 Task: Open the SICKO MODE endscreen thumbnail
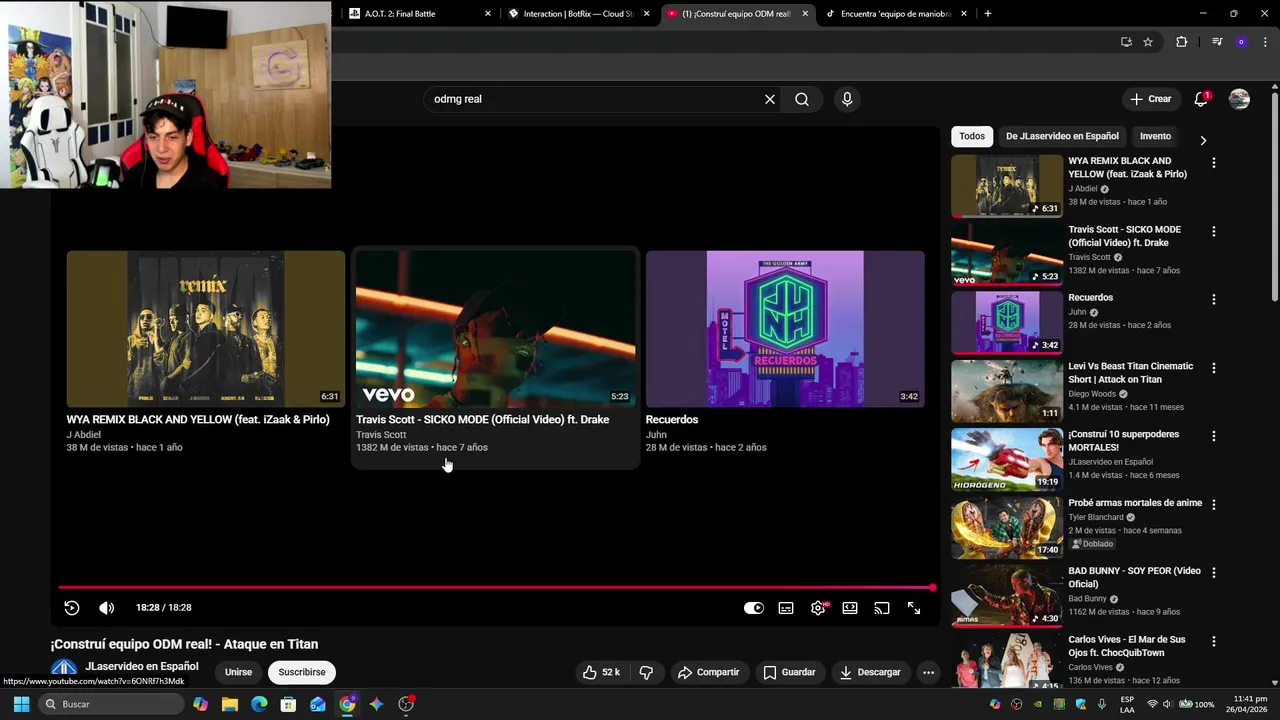(495, 329)
